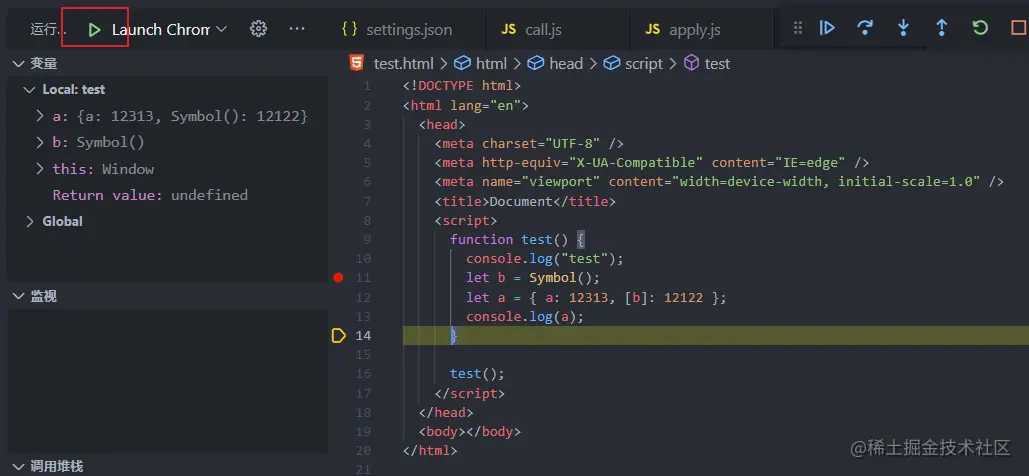Click the meta charset="UTF-8" line
The image size is (1029, 476).
[x=529, y=144]
